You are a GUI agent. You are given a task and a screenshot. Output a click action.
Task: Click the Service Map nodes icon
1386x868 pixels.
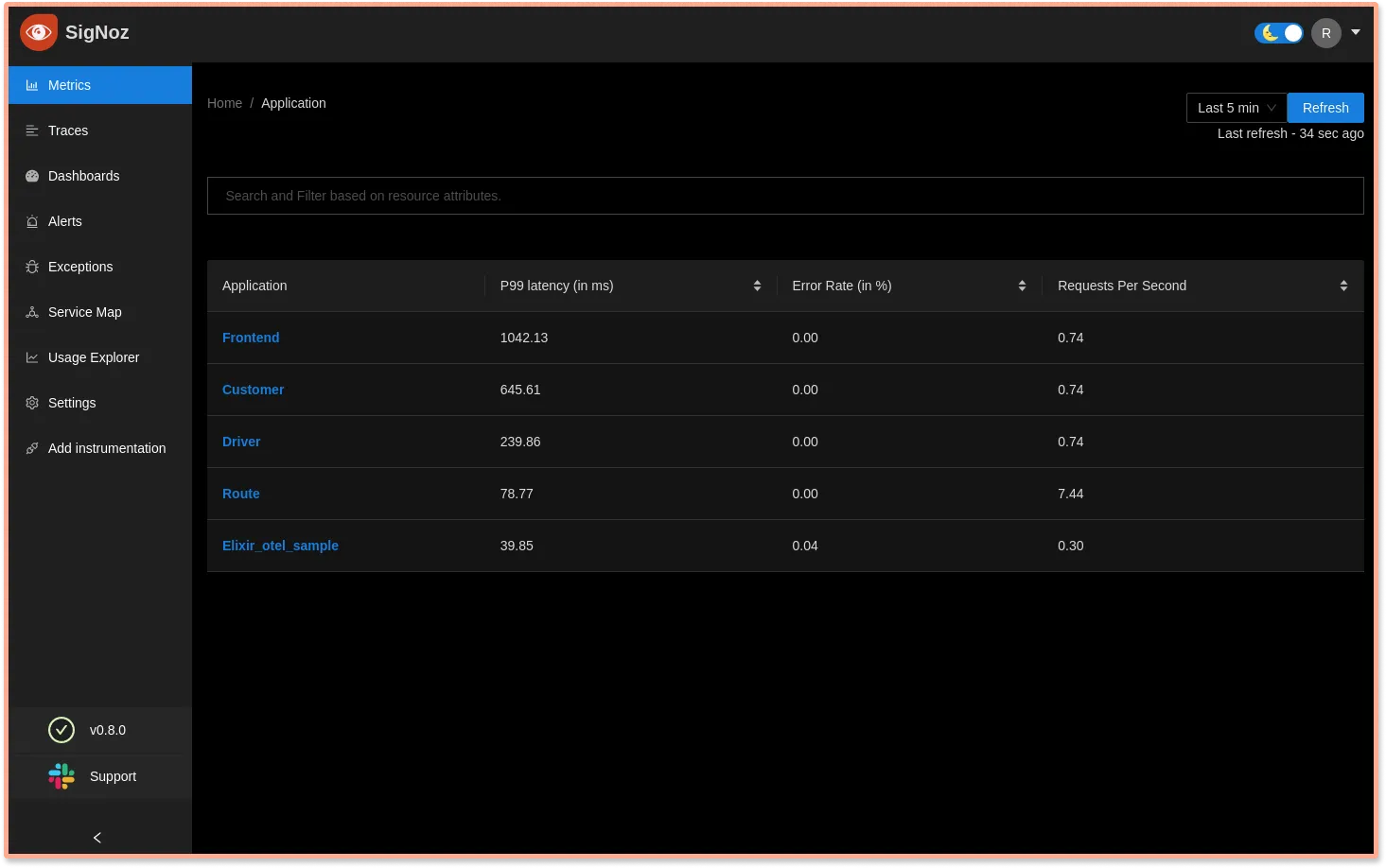click(x=32, y=312)
